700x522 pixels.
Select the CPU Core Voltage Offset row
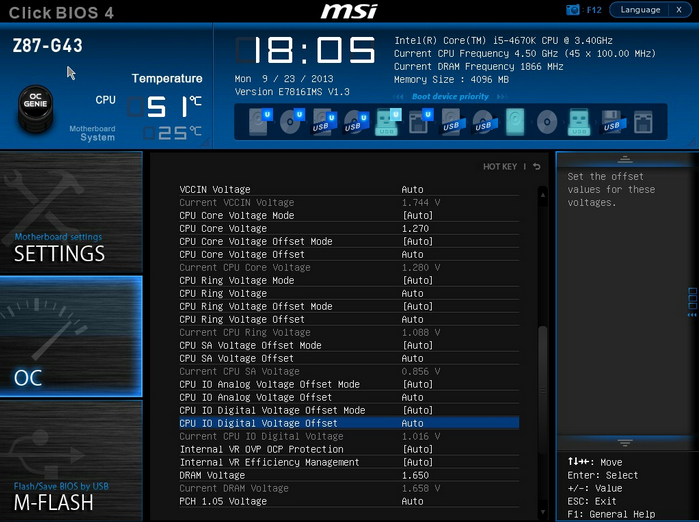(x=349, y=254)
